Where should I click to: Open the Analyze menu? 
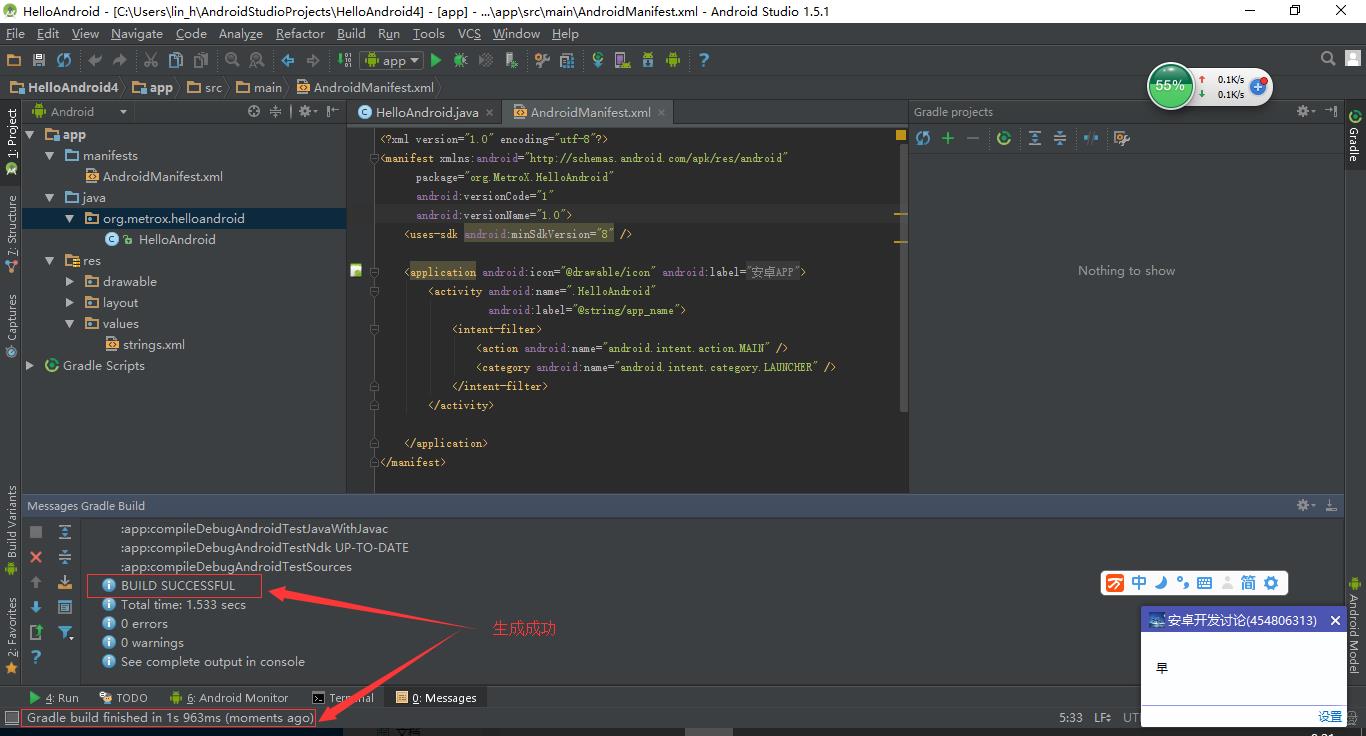(x=240, y=33)
